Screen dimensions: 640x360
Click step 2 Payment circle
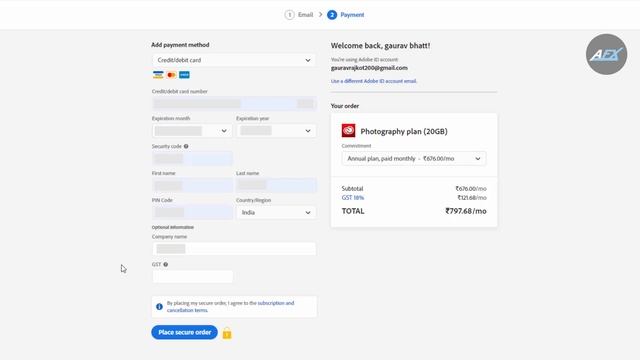click(x=332, y=15)
